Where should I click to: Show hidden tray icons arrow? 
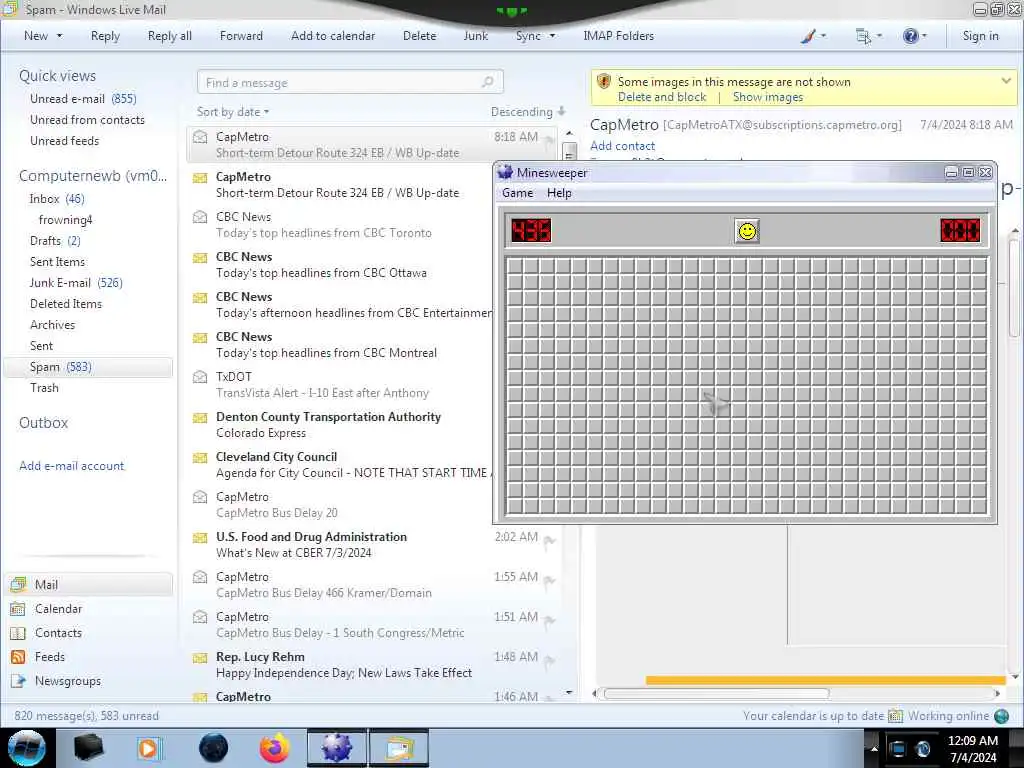tap(874, 748)
